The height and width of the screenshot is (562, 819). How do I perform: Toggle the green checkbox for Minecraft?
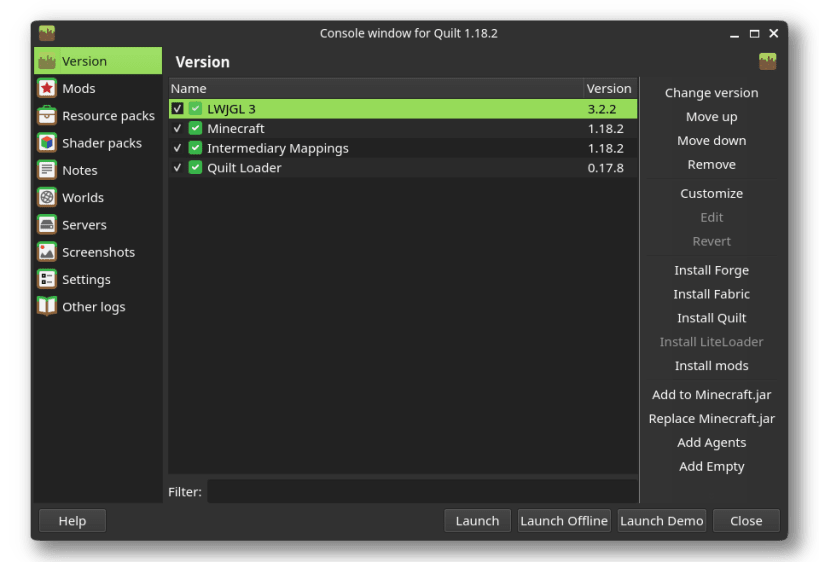pyautogui.click(x=195, y=128)
